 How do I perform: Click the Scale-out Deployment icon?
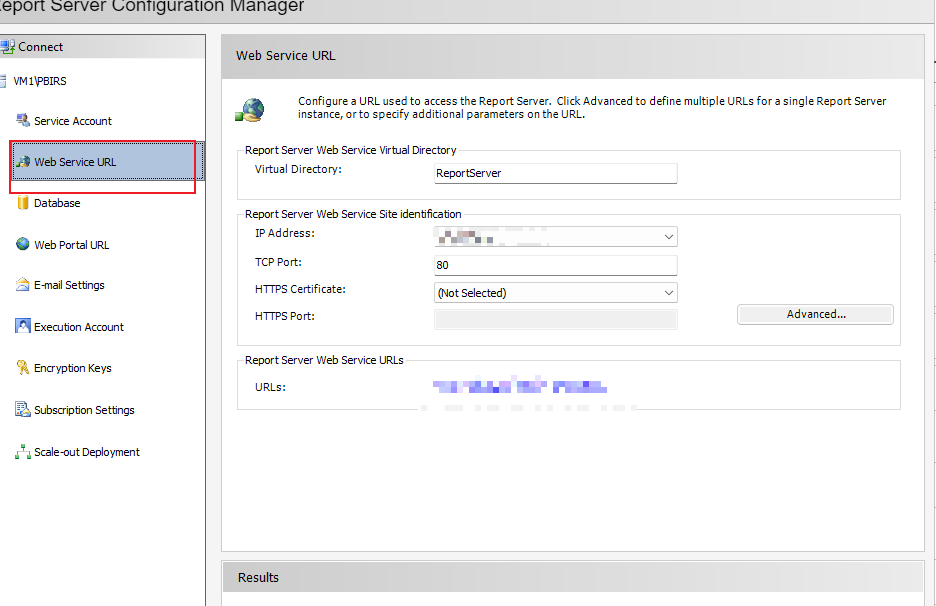pos(23,451)
